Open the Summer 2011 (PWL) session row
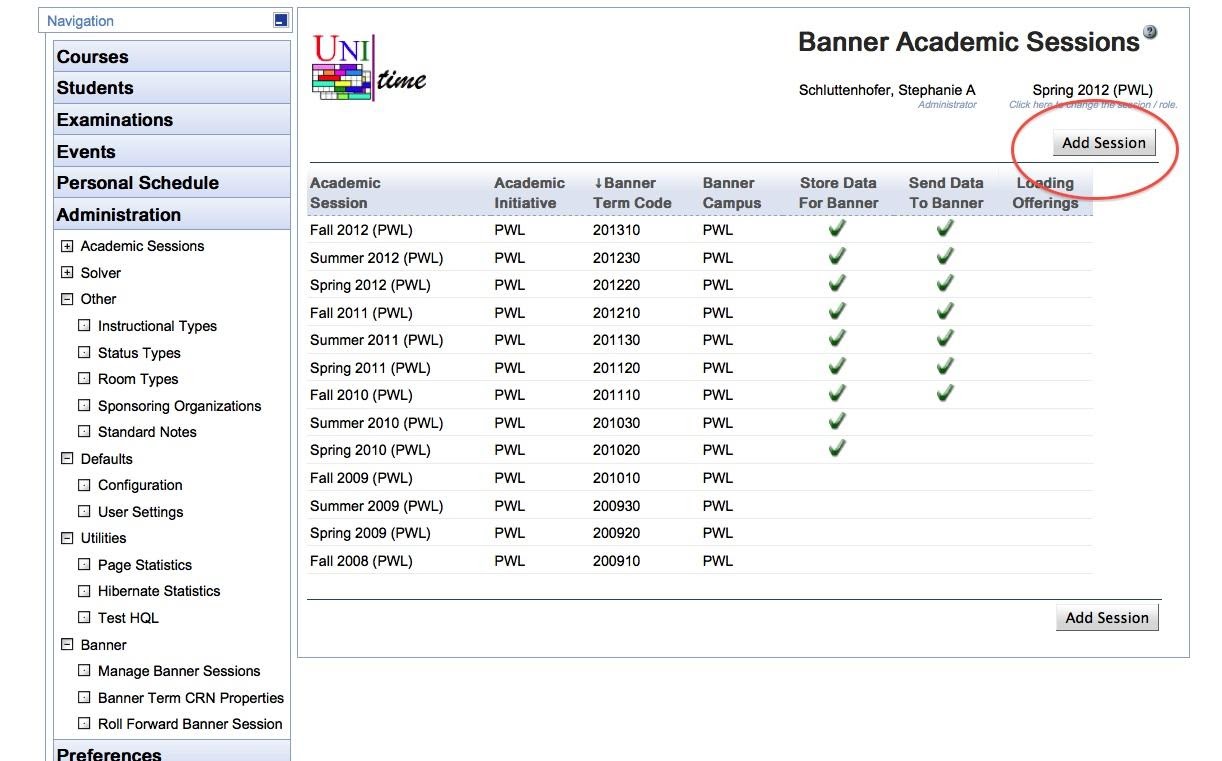Screen dimensions: 1222x761 coord(700,340)
